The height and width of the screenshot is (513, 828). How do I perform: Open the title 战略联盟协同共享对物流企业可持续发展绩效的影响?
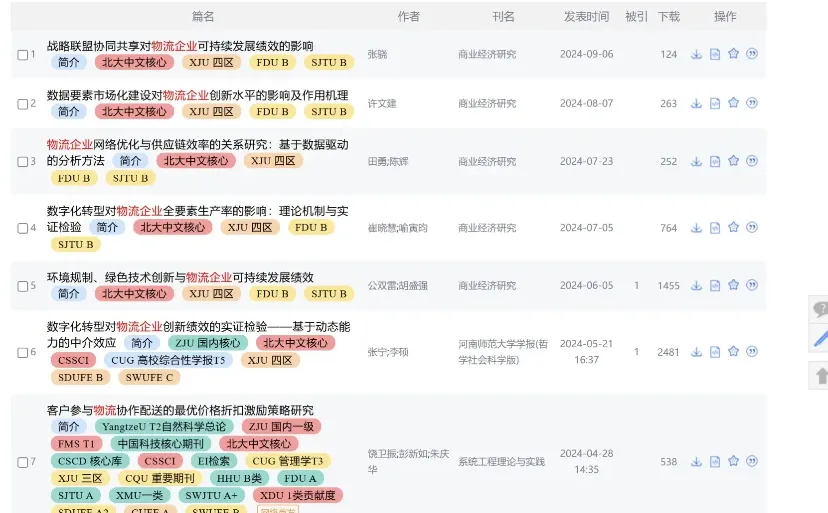point(180,46)
